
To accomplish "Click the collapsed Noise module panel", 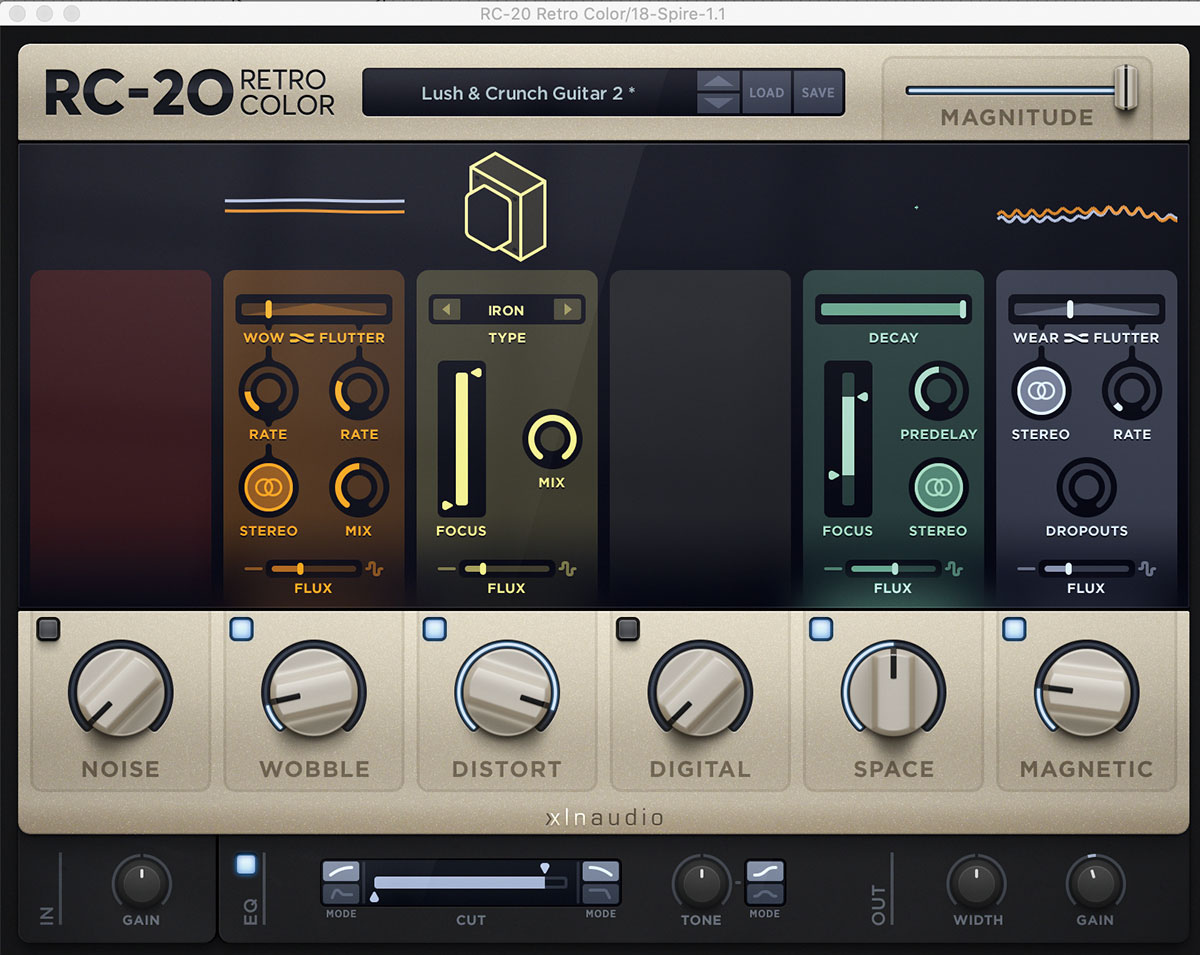I will click(x=121, y=436).
